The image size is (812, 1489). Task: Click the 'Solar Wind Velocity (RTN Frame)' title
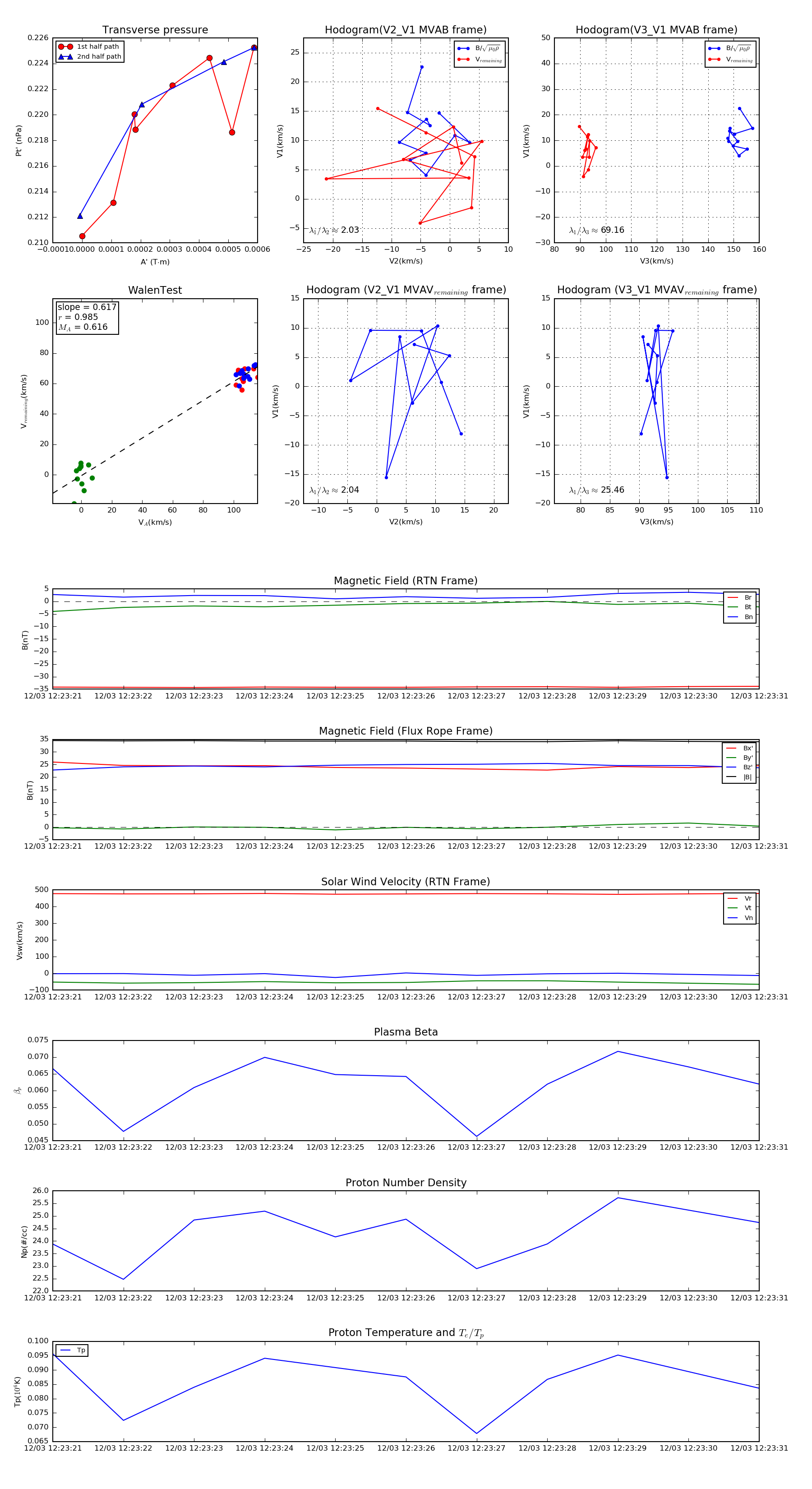pos(406,882)
